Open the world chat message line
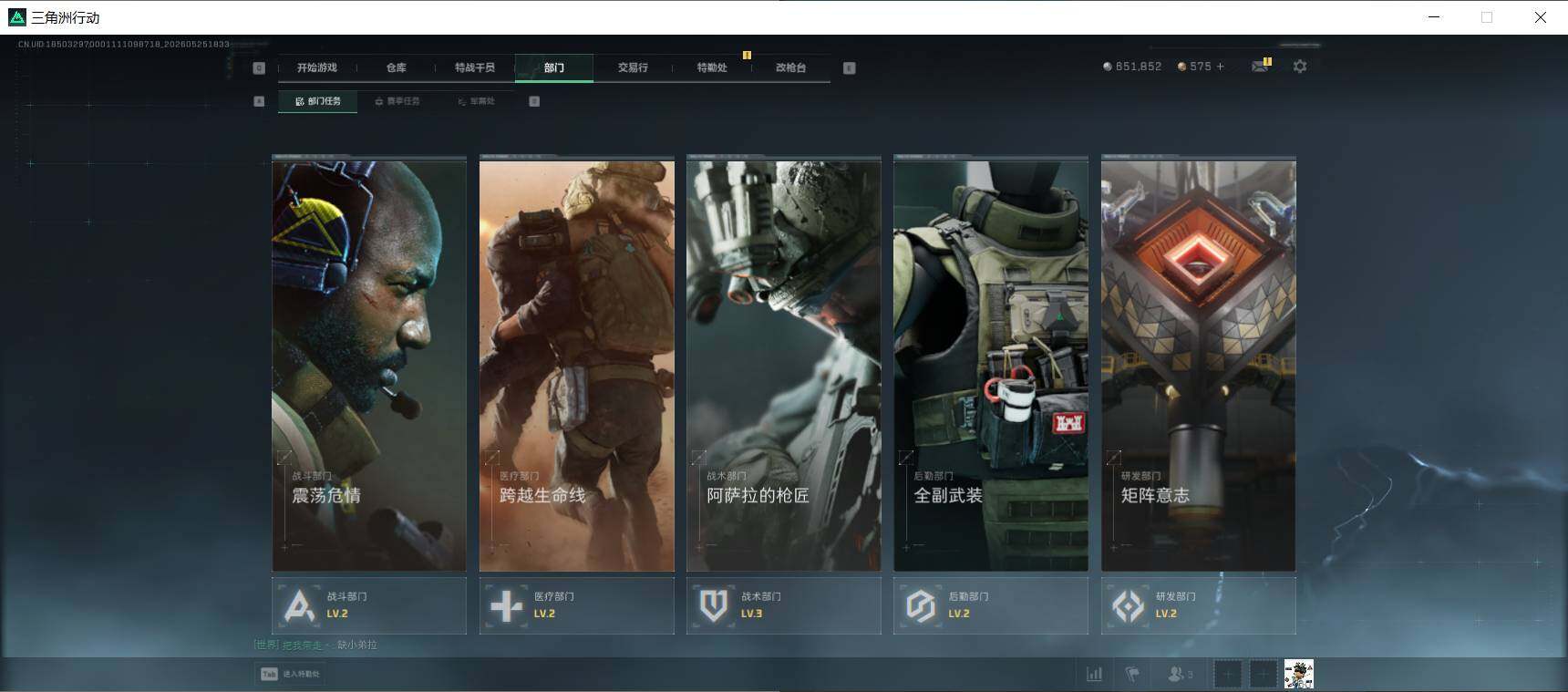 [x=315, y=645]
